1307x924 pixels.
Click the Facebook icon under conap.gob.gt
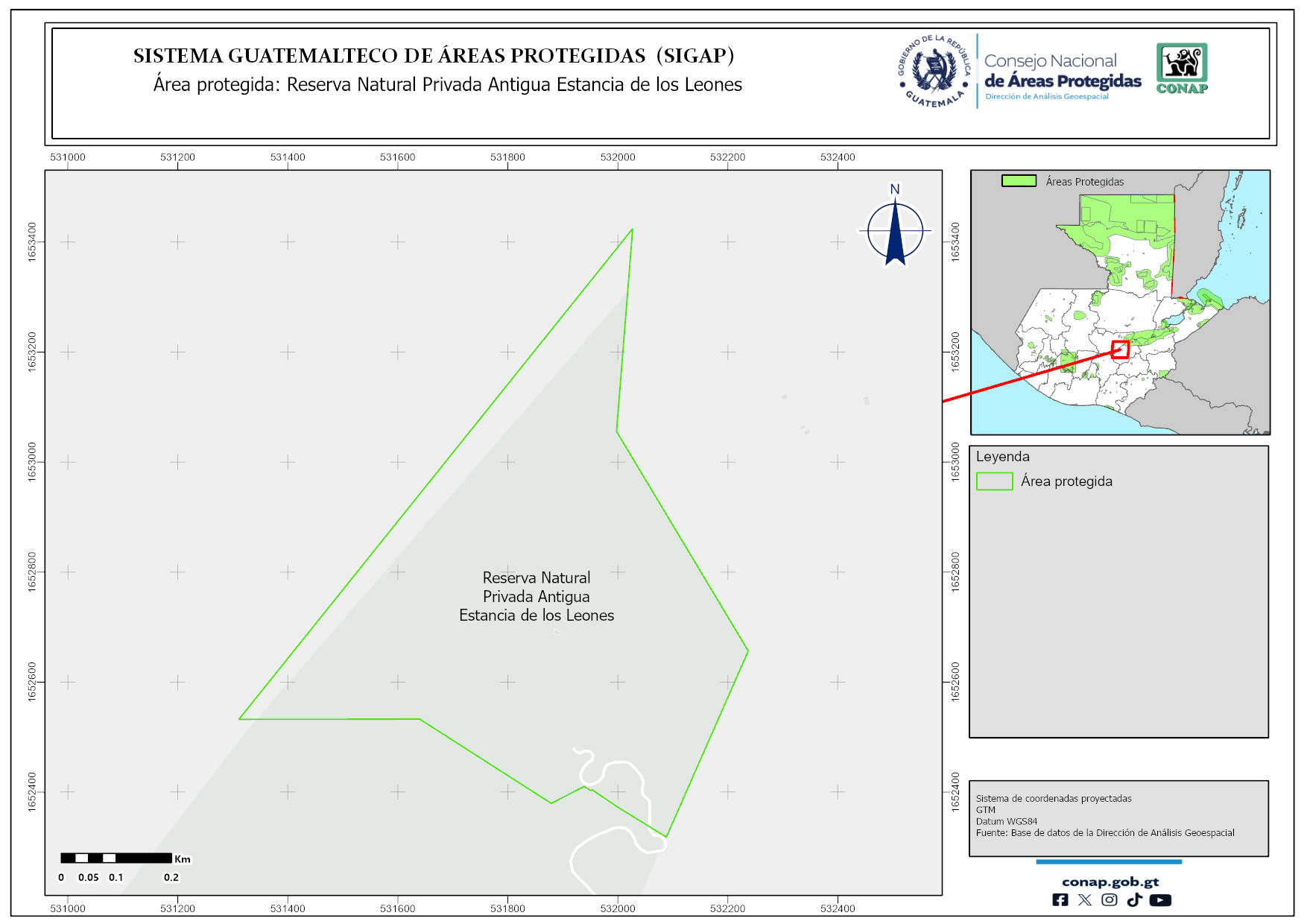point(1060,900)
